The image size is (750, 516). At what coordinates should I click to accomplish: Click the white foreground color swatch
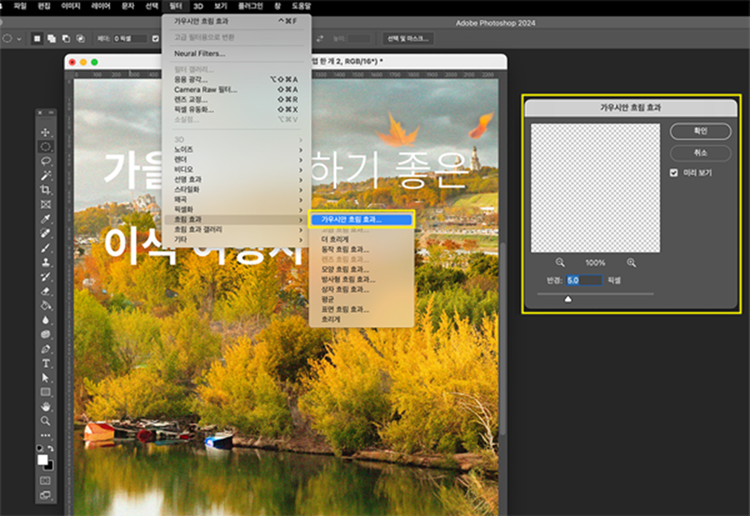point(43,459)
